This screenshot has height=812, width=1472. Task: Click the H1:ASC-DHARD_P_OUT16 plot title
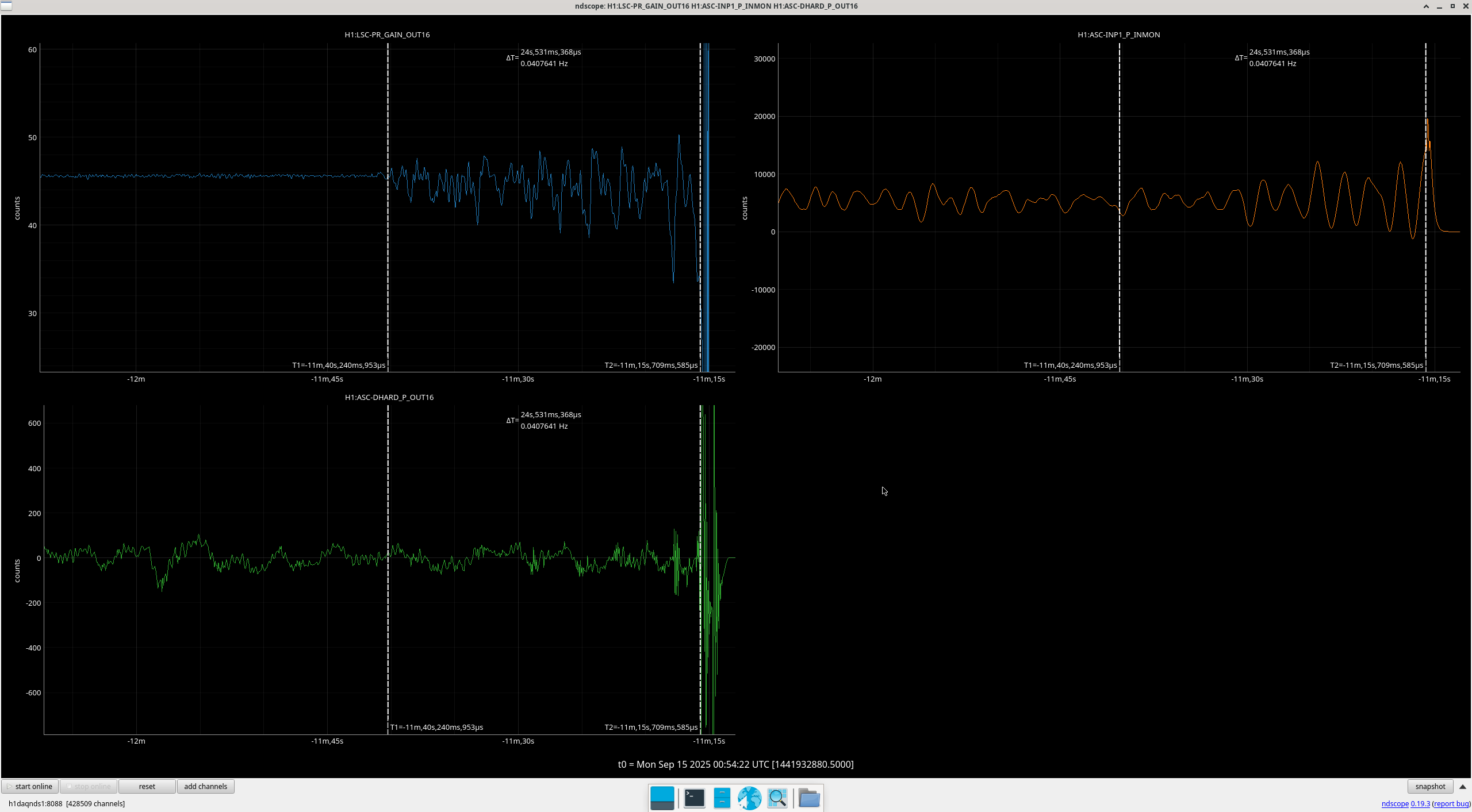[389, 397]
